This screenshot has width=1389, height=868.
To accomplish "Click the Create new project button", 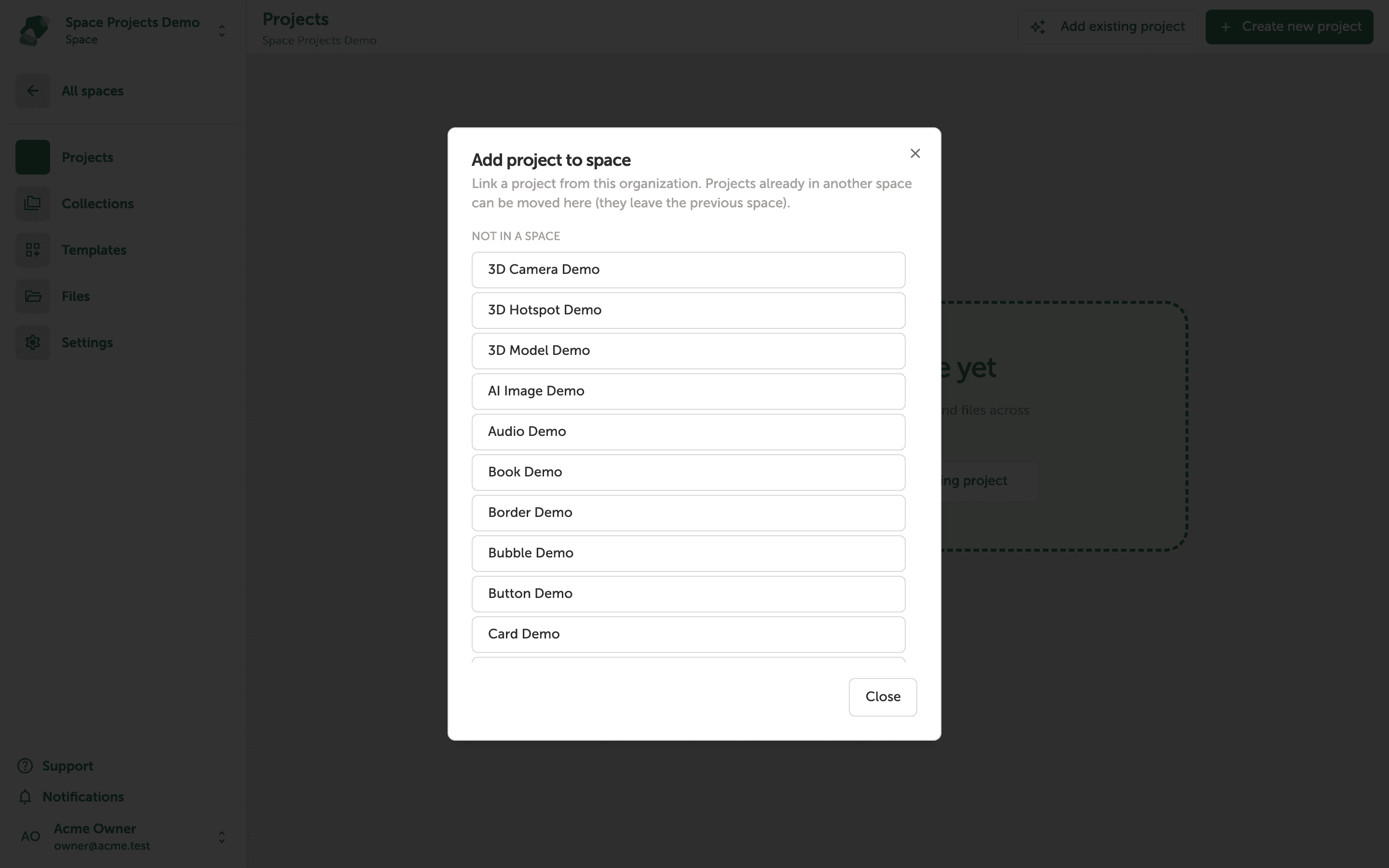I will click(1289, 27).
